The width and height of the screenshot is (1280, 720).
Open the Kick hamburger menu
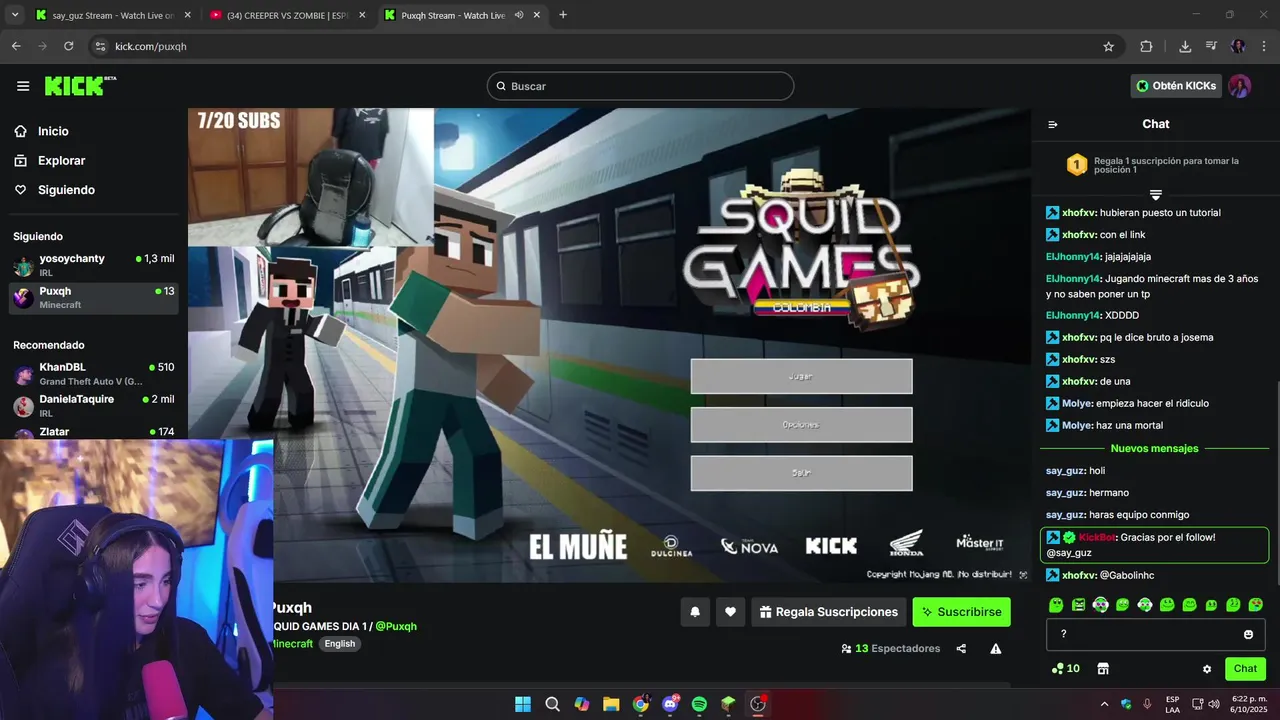pyautogui.click(x=23, y=86)
